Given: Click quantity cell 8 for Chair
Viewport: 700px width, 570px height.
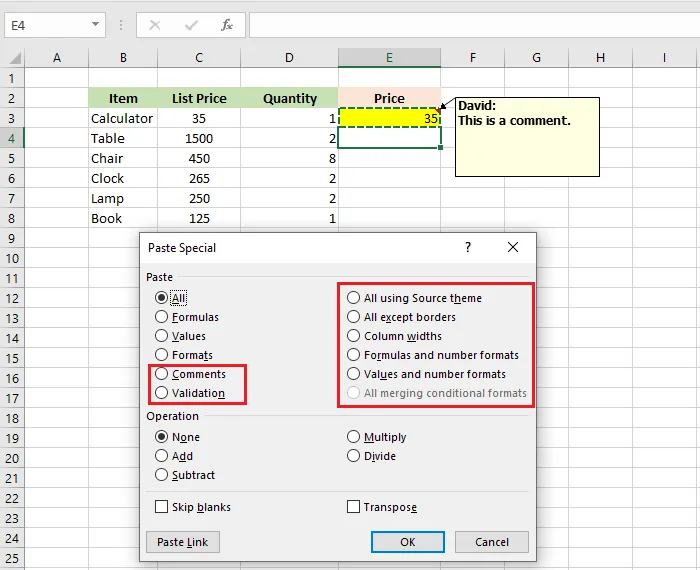Looking at the screenshot, I should click(289, 158).
